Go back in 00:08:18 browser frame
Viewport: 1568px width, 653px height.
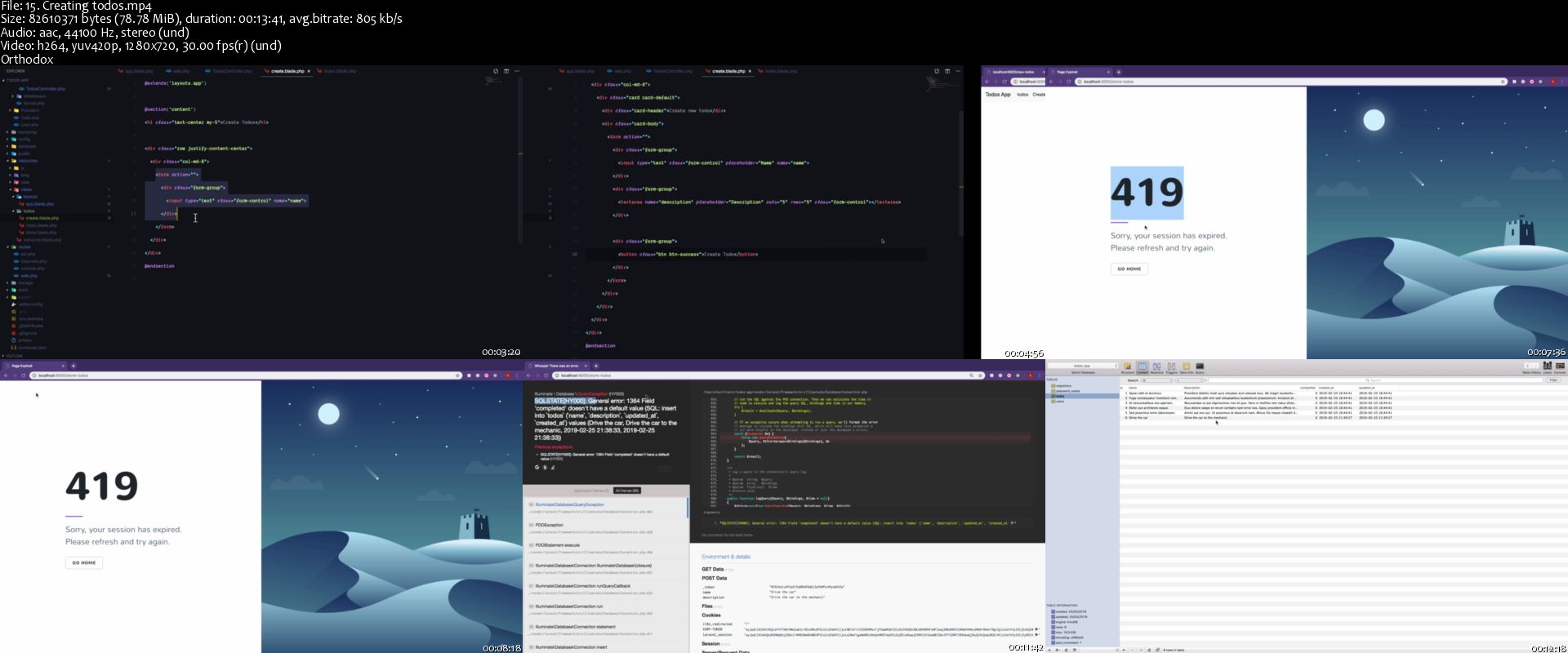click(6, 375)
